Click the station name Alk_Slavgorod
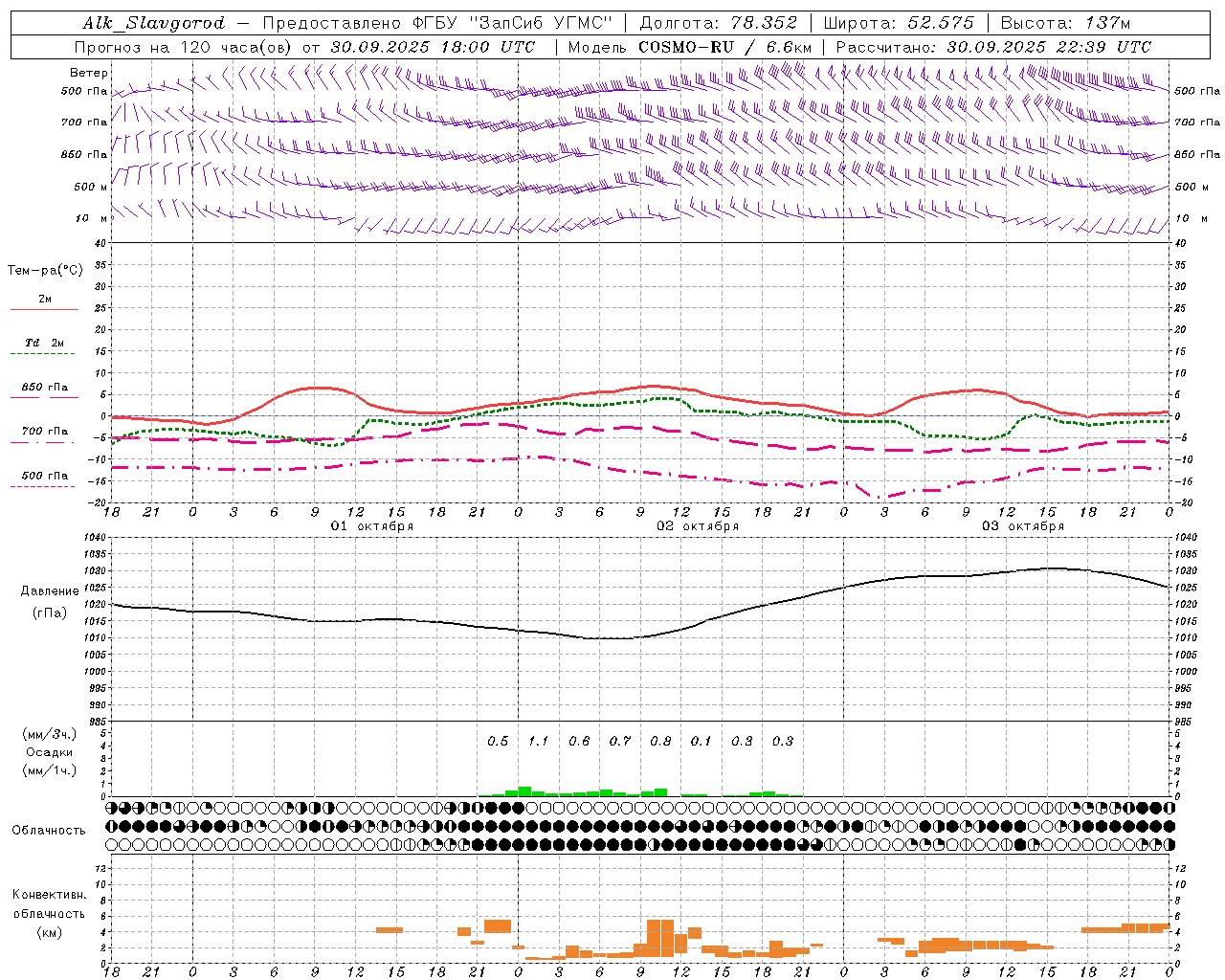Image resolution: width=1225 pixels, height=980 pixels. pos(154,23)
